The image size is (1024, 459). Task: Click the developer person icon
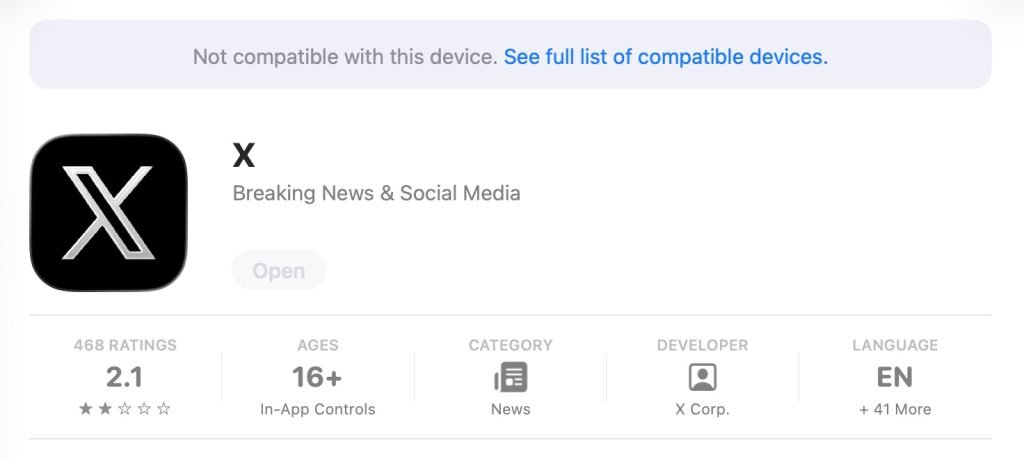coord(702,377)
